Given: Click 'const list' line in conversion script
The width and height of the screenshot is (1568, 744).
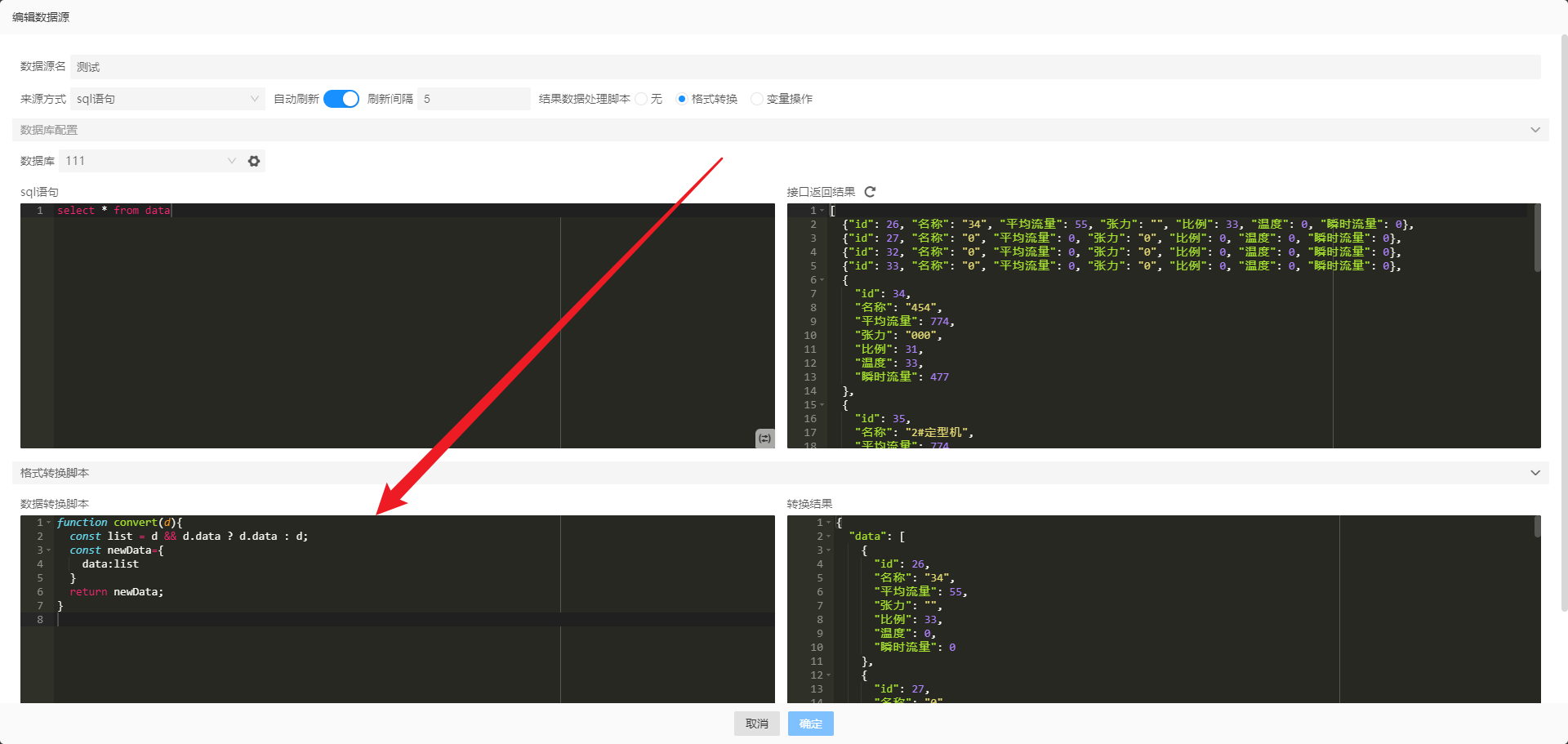Looking at the screenshot, I should click(189, 537).
